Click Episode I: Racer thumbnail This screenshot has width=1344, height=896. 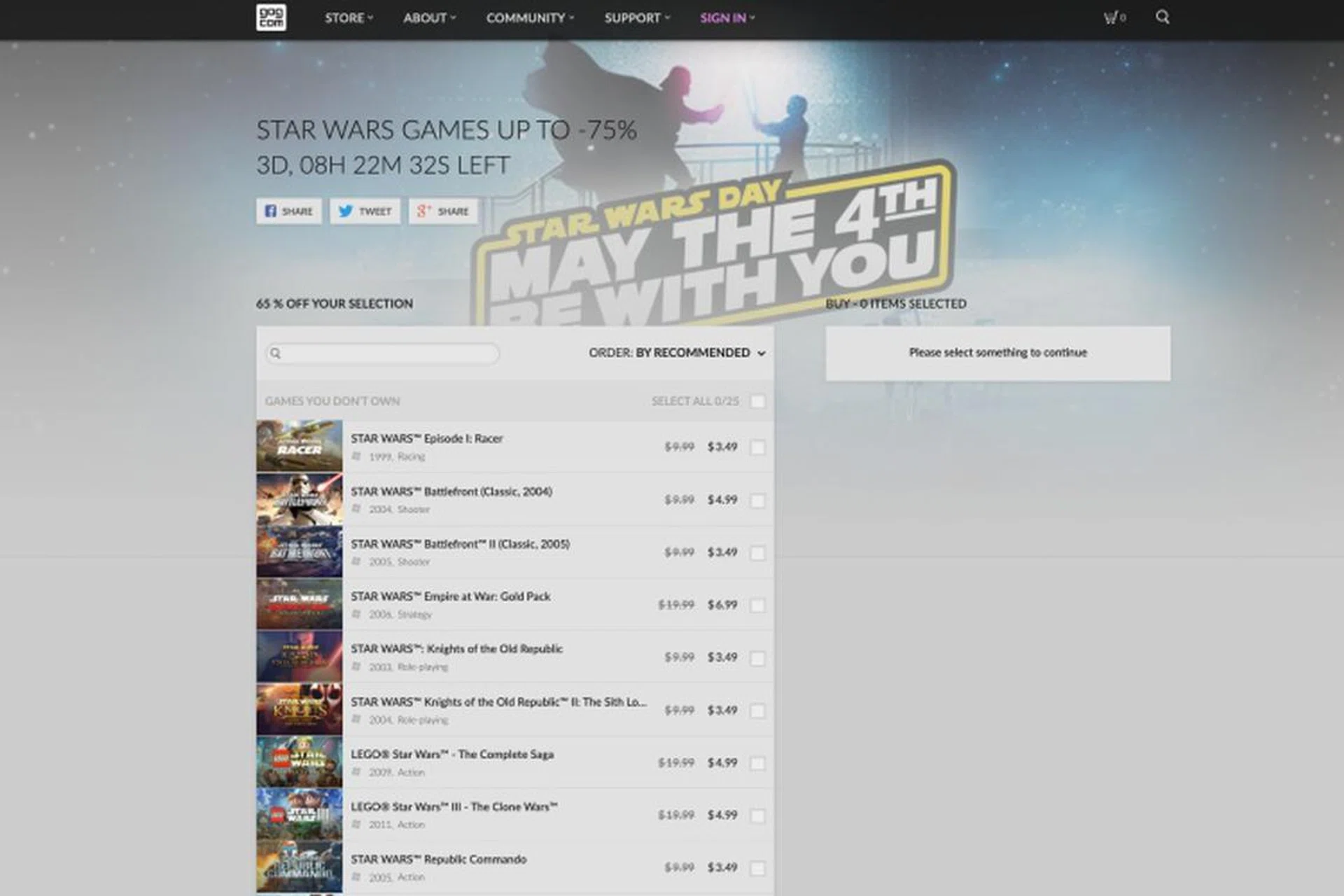pyautogui.click(x=300, y=446)
